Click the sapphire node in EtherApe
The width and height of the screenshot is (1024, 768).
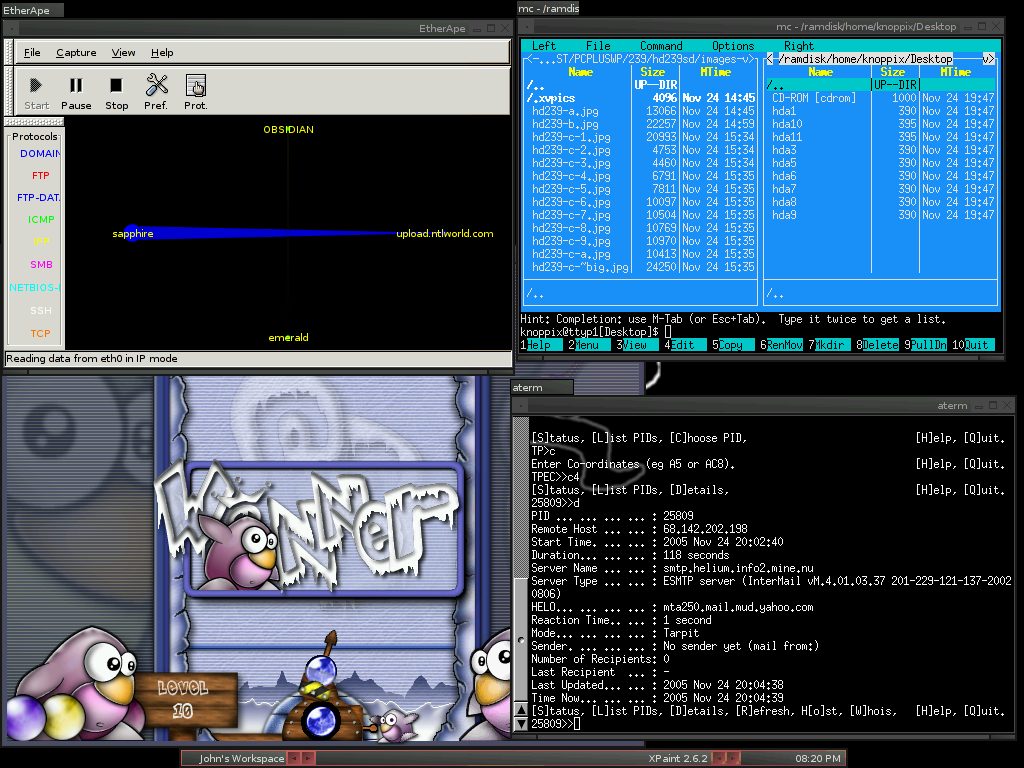coord(133,233)
